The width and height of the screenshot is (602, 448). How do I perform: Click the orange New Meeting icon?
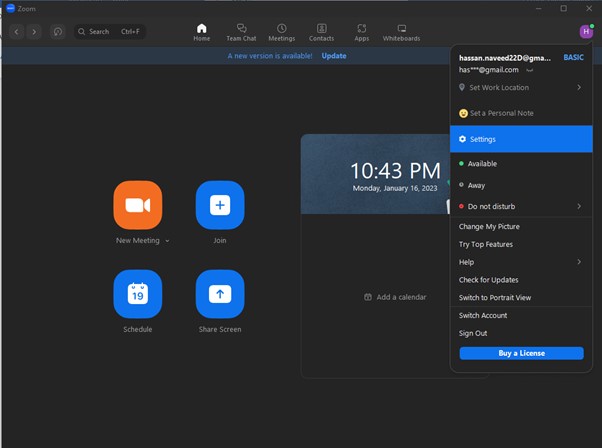pyautogui.click(x=138, y=205)
